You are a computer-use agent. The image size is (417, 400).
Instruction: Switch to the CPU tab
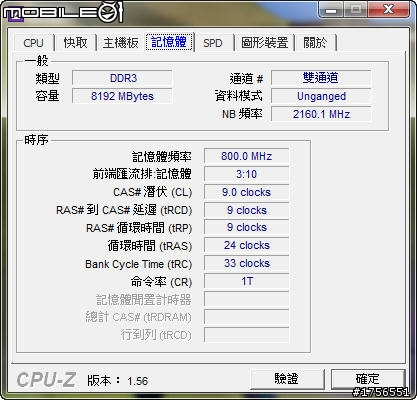34,43
